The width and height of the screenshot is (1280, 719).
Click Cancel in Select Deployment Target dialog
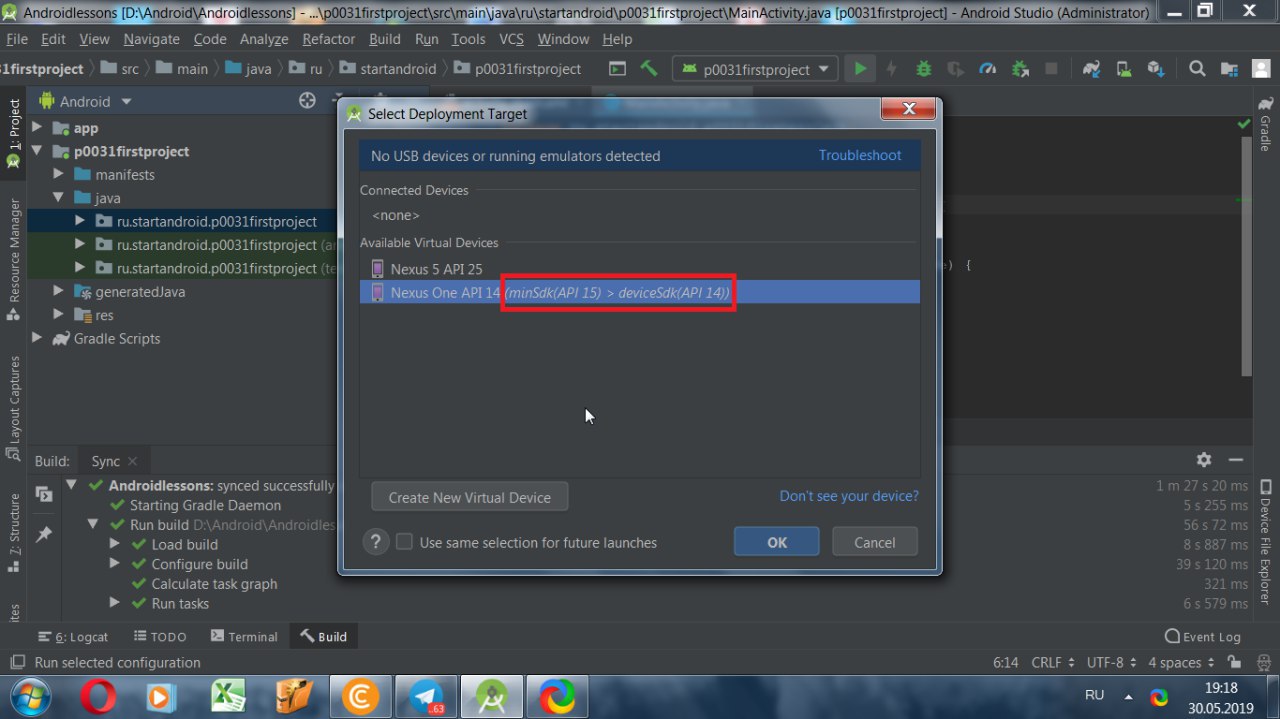coord(875,542)
